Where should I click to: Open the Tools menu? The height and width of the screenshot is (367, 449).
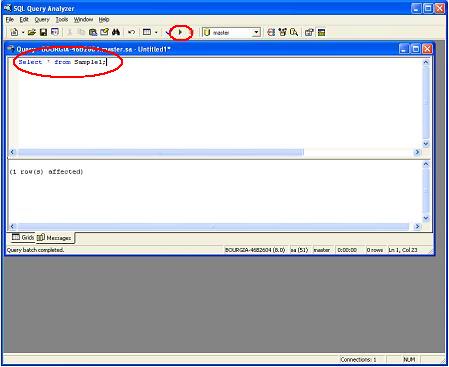point(62,20)
